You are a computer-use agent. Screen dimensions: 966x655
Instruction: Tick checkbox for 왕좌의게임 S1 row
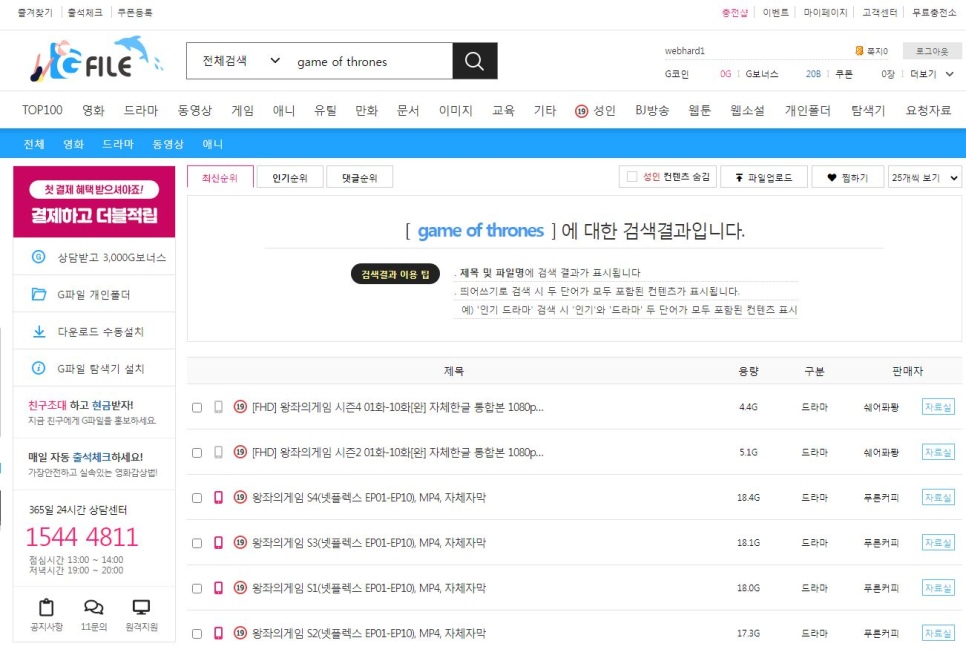tap(197, 588)
